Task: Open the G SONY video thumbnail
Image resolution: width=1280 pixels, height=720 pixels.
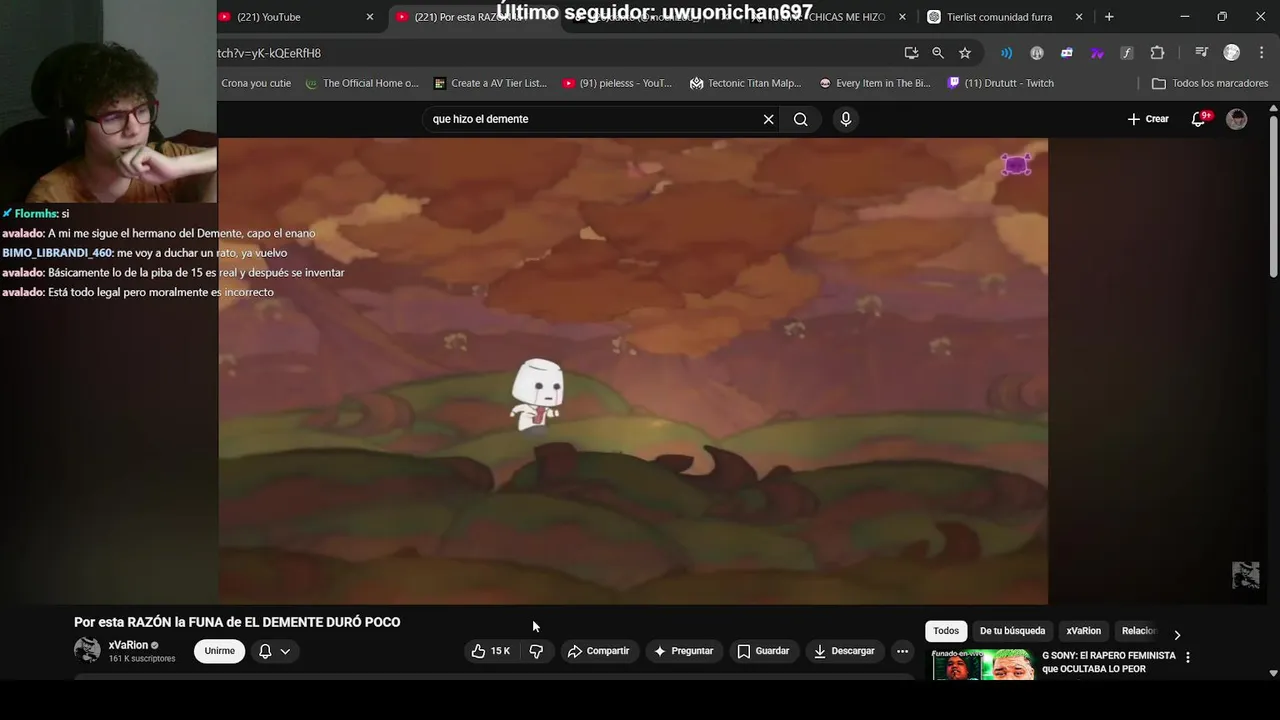Action: point(984,665)
